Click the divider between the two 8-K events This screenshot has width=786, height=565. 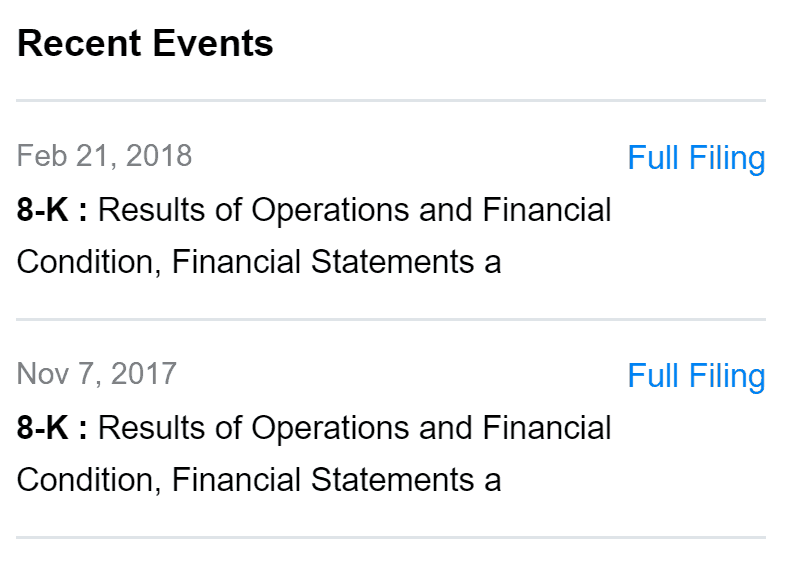click(x=391, y=320)
